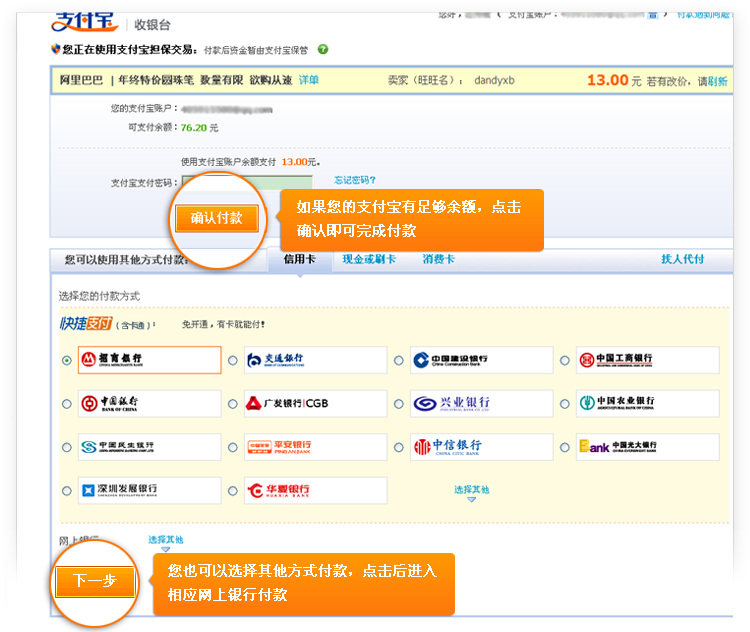Select the 华夏银行 radio button
750x632 pixels.
coord(233,491)
